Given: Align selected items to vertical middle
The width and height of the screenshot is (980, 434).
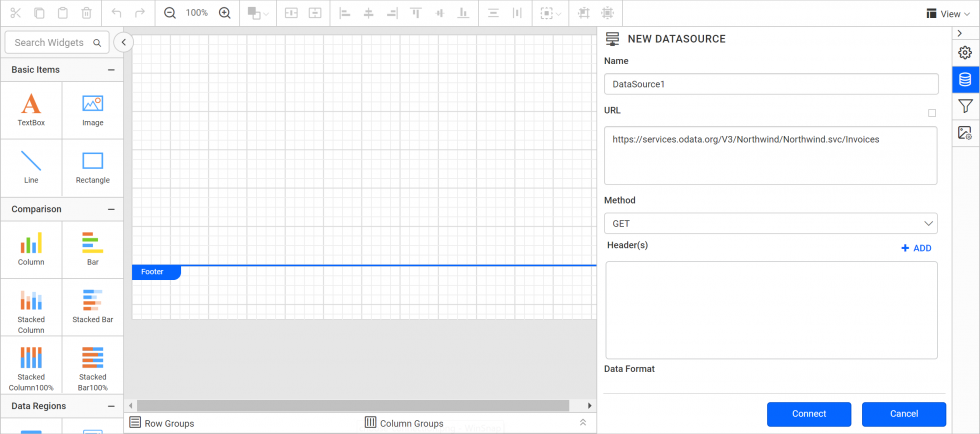Looking at the screenshot, I should (439, 13).
